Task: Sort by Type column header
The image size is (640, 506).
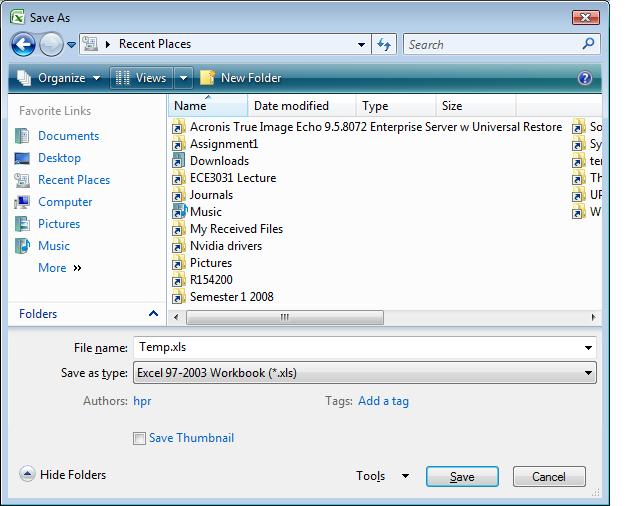Action: click(x=396, y=106)
